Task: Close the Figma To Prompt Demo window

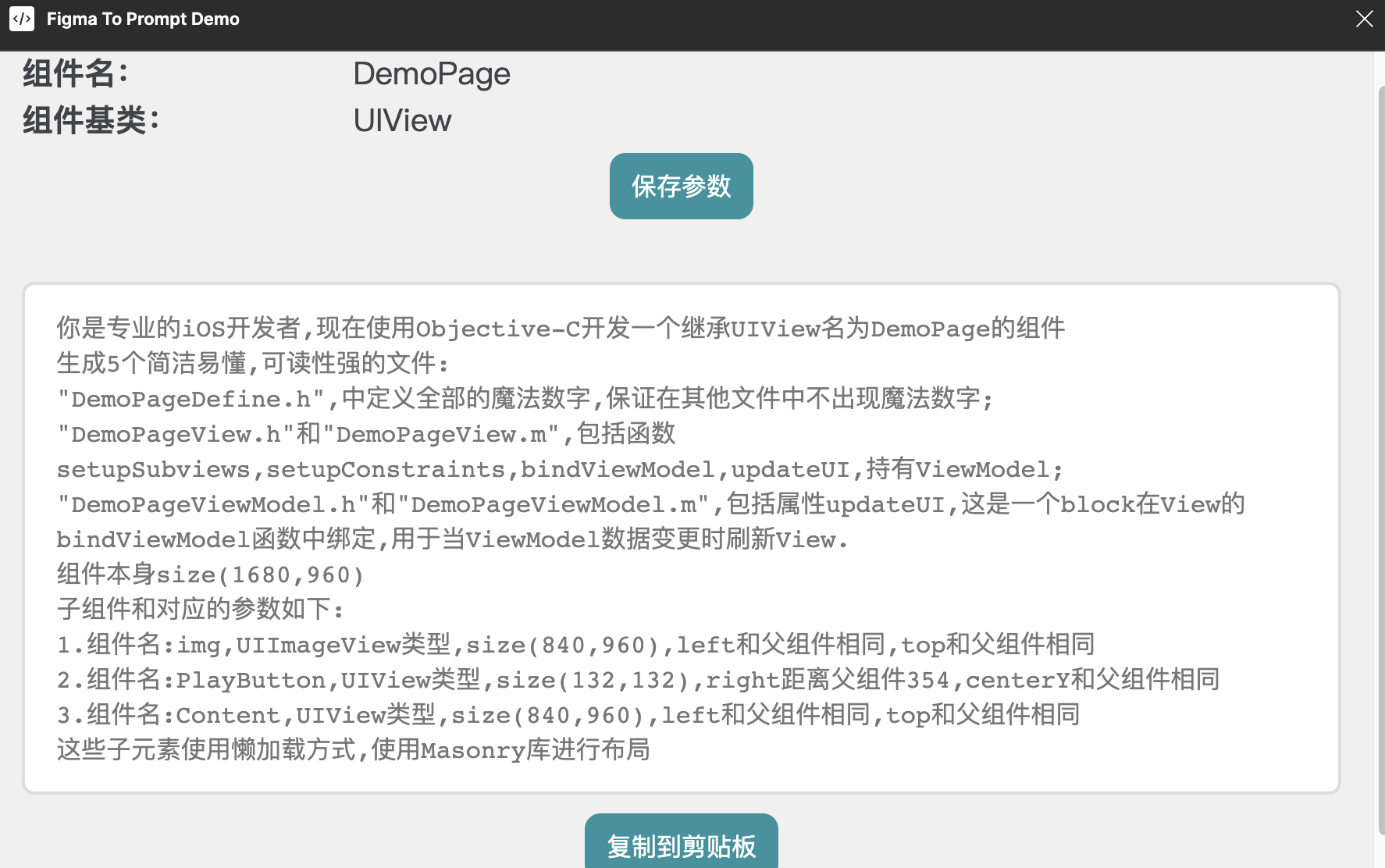Action: pyautogui.click(x=1364, y=19)
